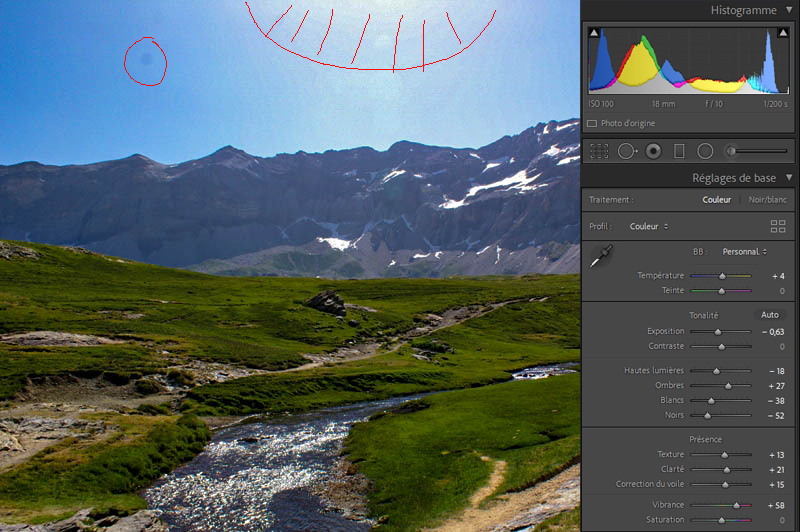Select the Red Eye Correction tool icon
The image size is (800, 532).
654,151
